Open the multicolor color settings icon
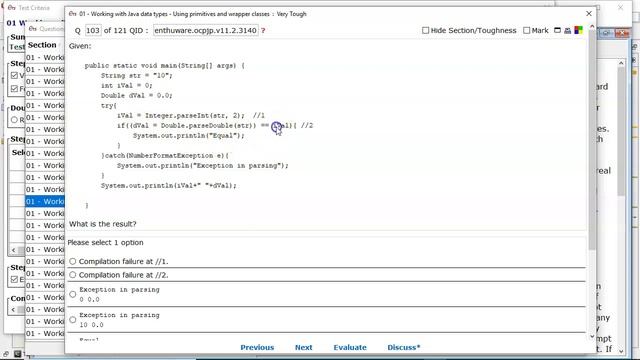The width and height of the screenshot is (640, 360). [578, 30]
